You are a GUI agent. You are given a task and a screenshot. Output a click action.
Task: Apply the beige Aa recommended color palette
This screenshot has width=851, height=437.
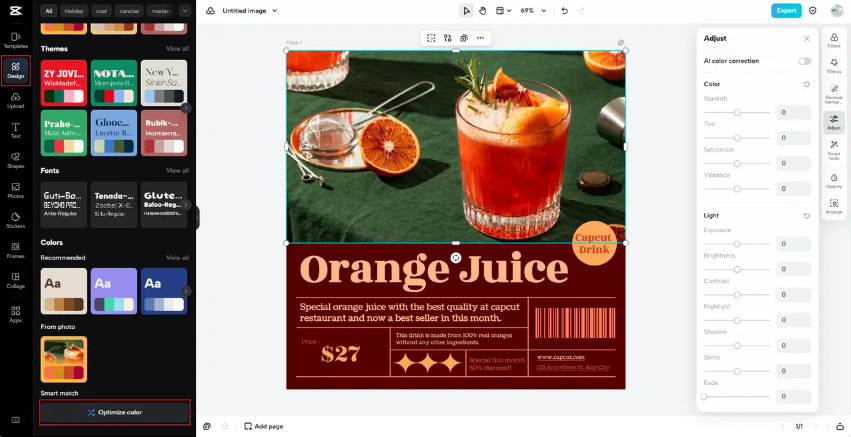63,291
